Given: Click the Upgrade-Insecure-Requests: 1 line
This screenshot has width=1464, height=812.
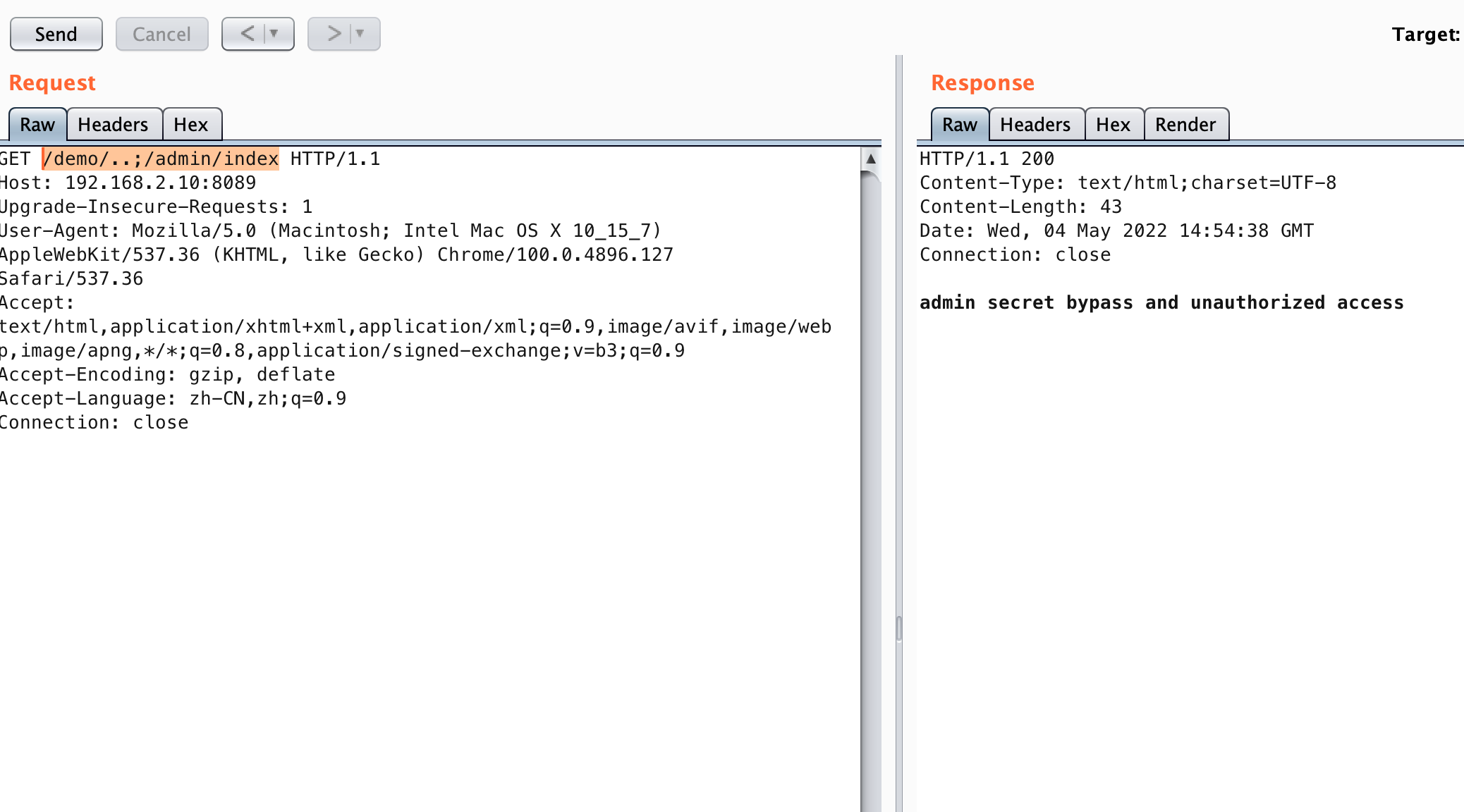Looking at the screenshot, I should coord(156,207).
